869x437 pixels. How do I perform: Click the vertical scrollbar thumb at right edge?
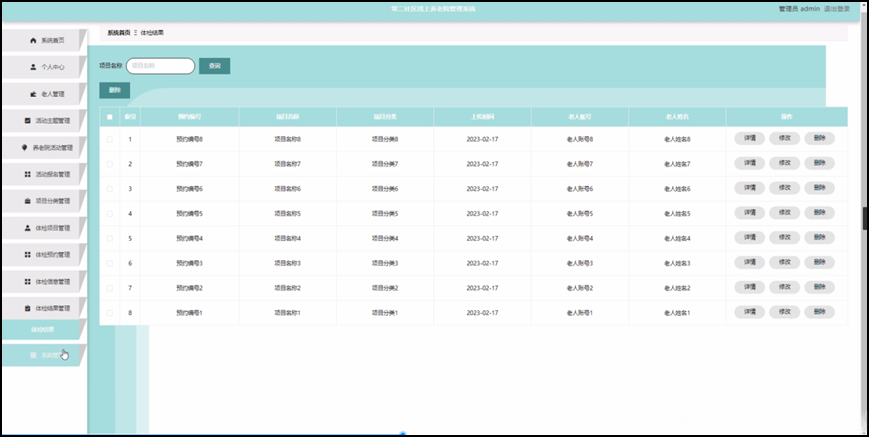coord(865,218)
